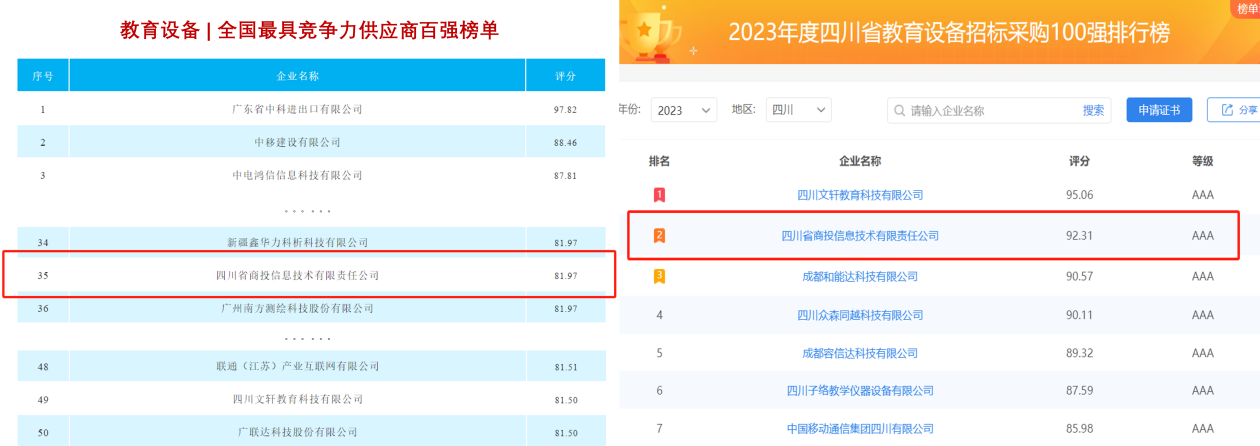The width and height of the screenshot is (1260, 446).
Task: Open 四川子络教学仪器设备有限公司 link
Action: tap(860, 391)
